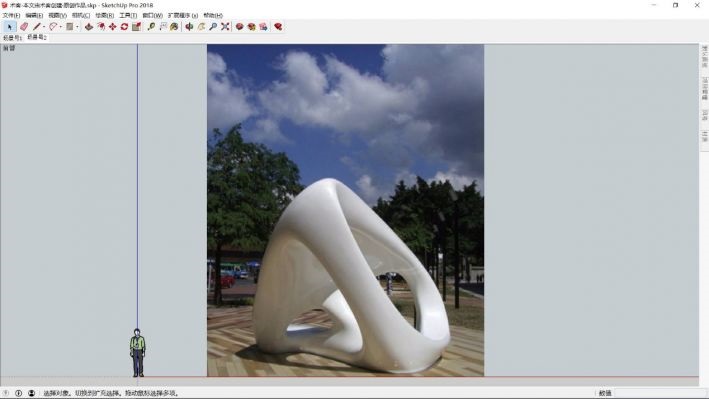709x399 pixels.
Task: Activate the Pan hand tool
Action: pos(201,27)
